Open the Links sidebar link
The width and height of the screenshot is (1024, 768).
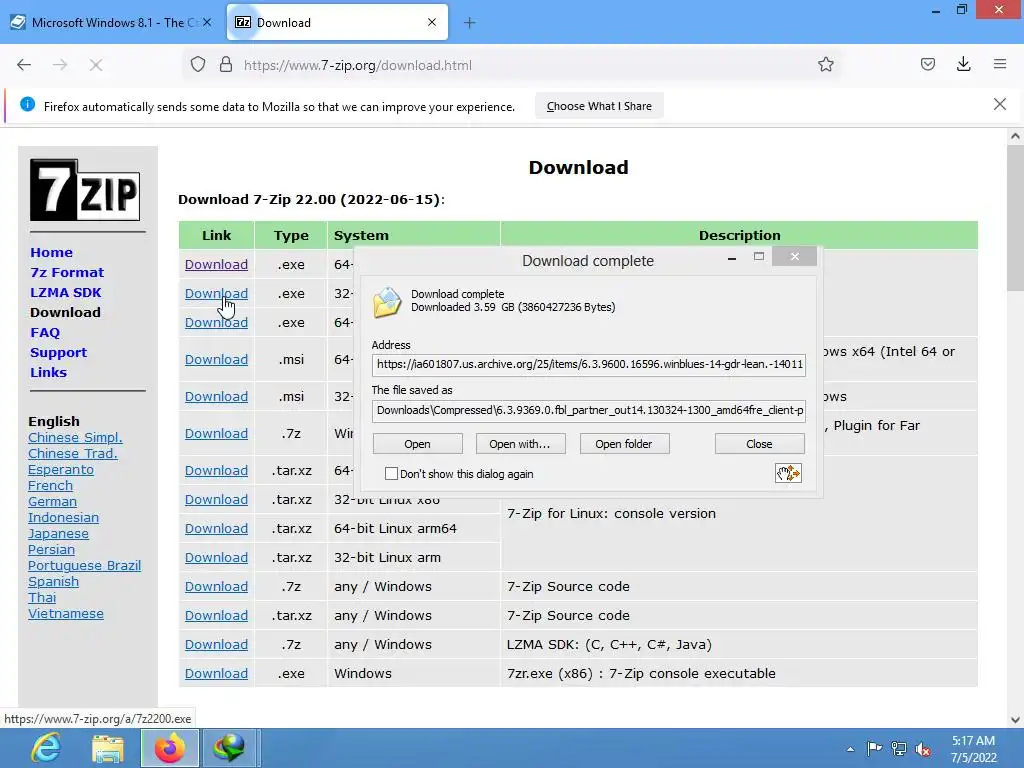(48, 372)
